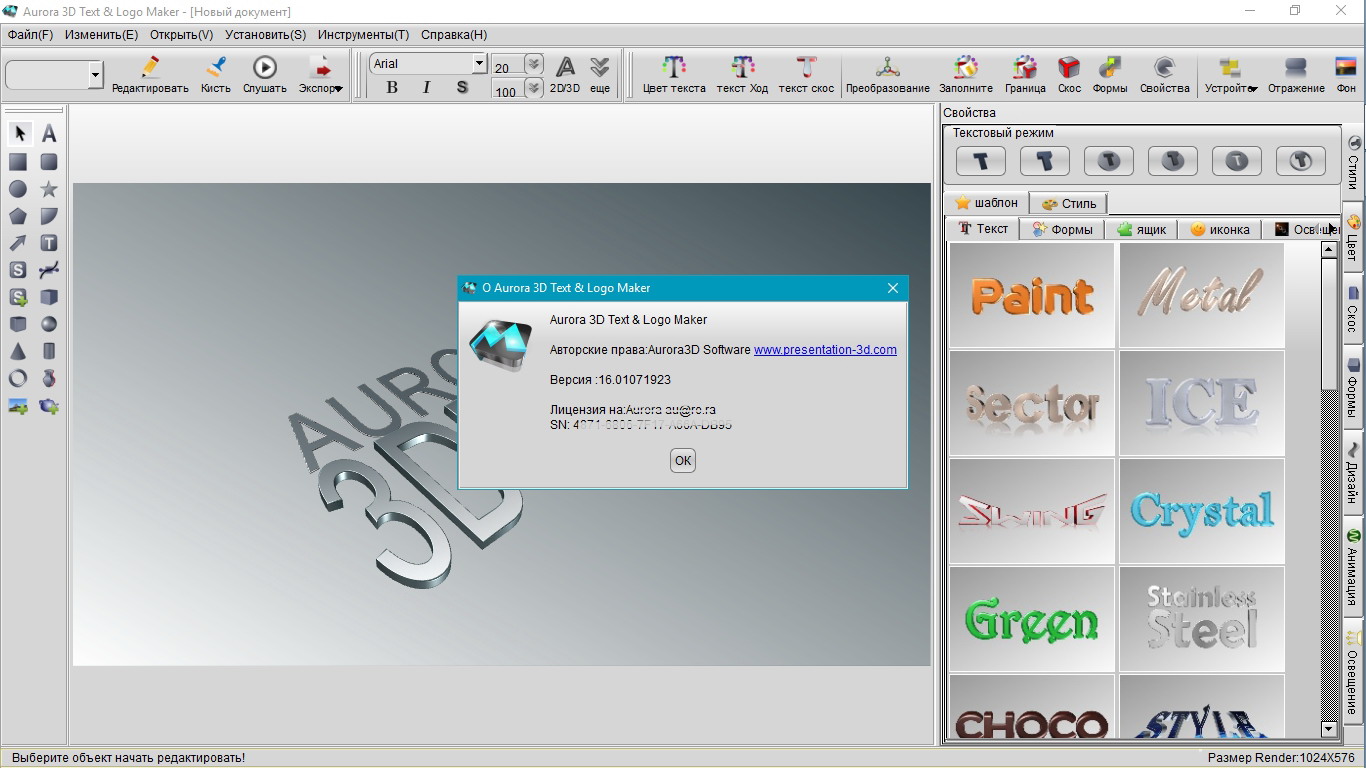Open the Формы shapes toolbar tool
This screenshot has width=1366, height=768.
click(1110, 75)
